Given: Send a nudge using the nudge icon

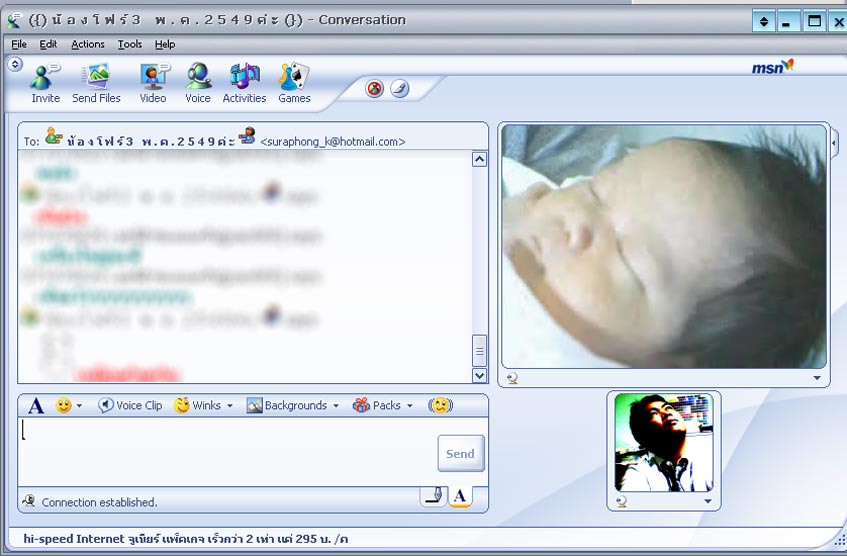Looking at the screenshot, I should coord(440,405).
